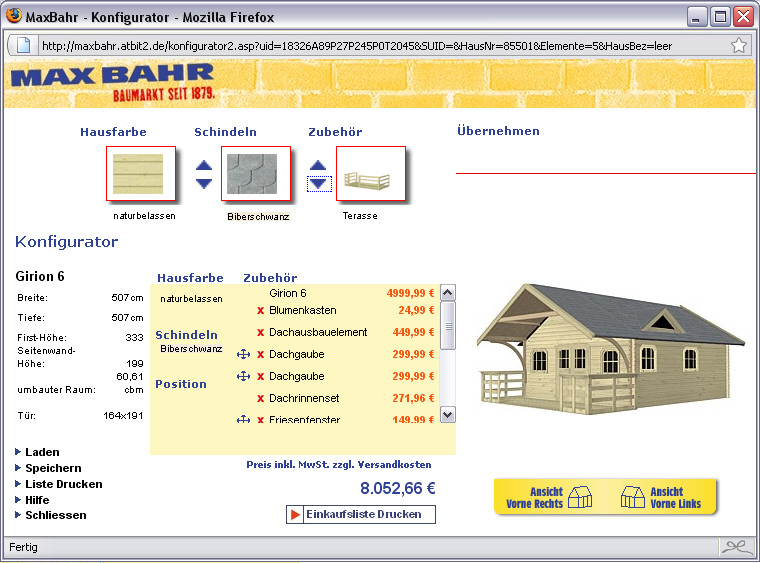Click the move-position icon beside Friesenfenster
Screen dimensions: 760x563
[243, 420]
